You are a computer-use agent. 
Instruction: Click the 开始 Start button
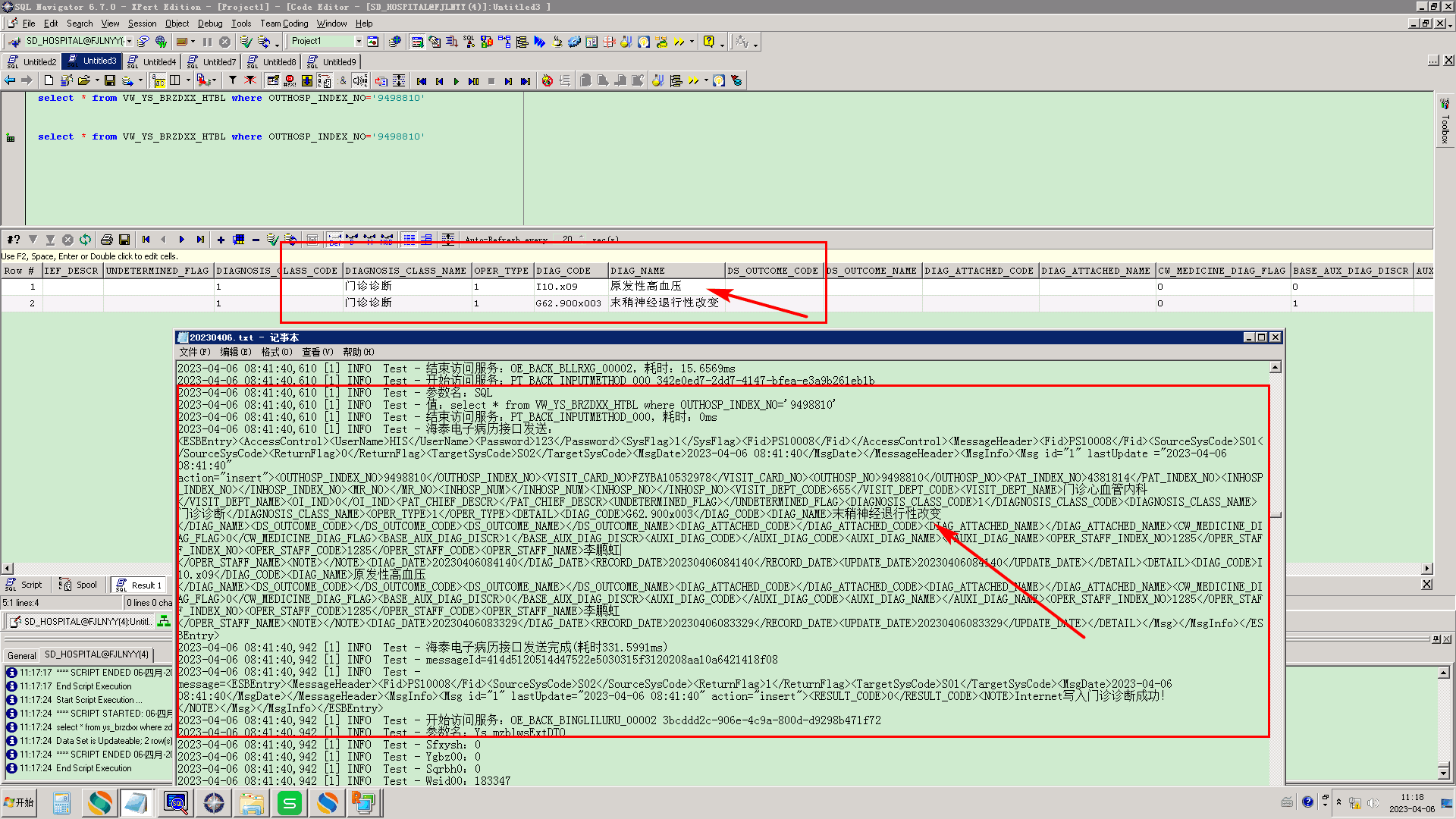[x=20, y=802]
